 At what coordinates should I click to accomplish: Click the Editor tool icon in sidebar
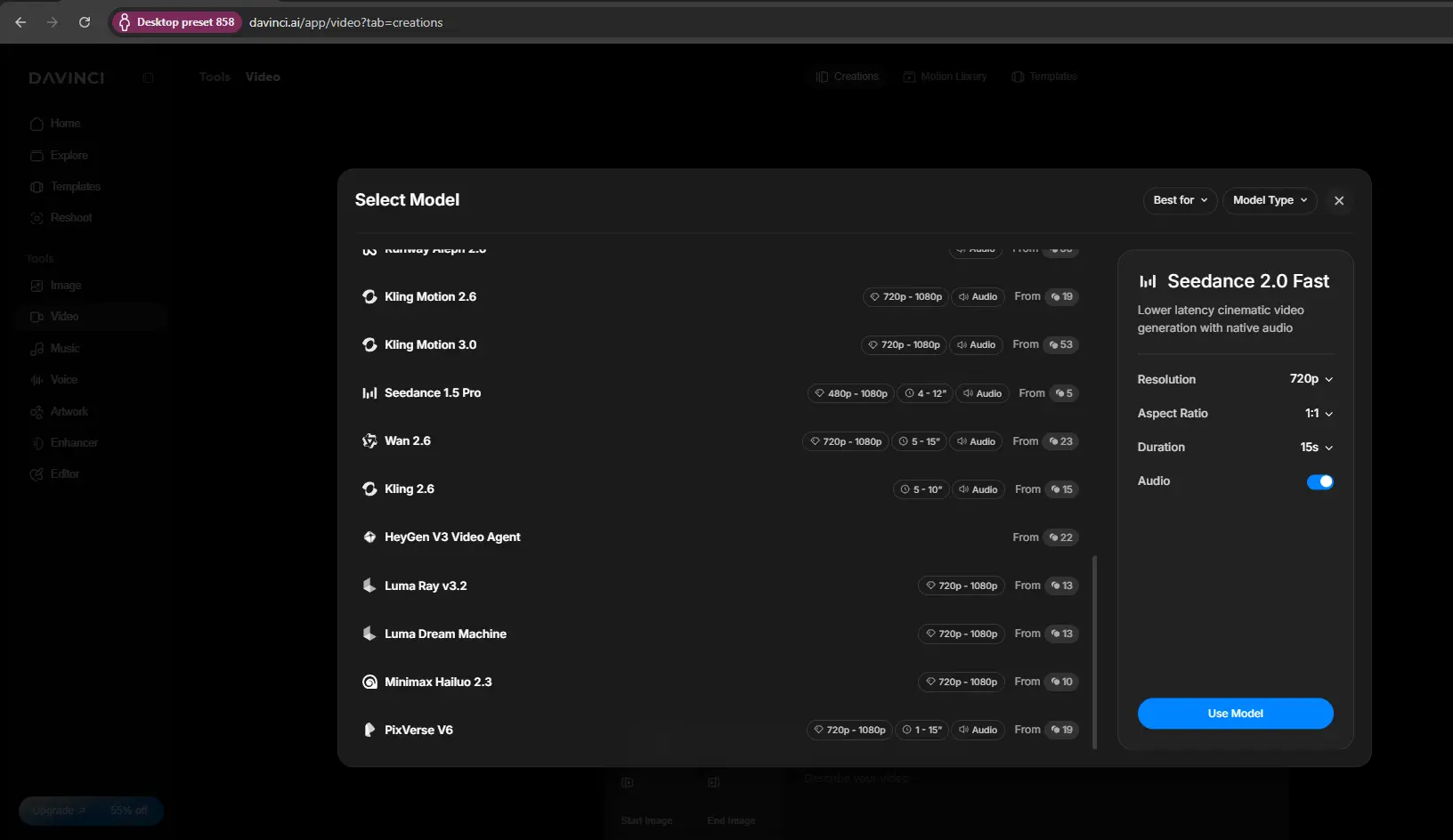tap(37, 474)
